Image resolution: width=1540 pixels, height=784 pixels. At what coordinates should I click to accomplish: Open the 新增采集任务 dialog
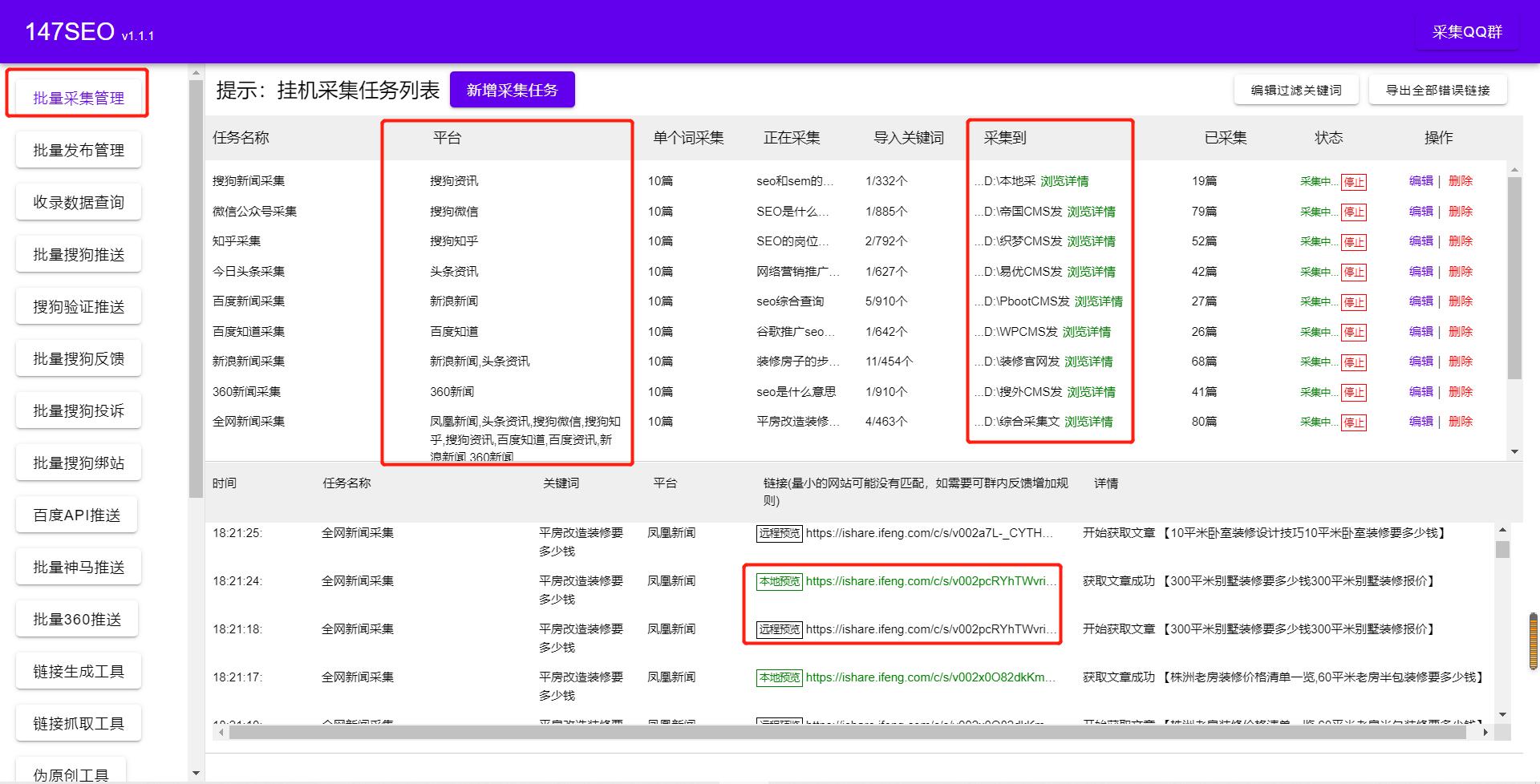coord(513,89)
